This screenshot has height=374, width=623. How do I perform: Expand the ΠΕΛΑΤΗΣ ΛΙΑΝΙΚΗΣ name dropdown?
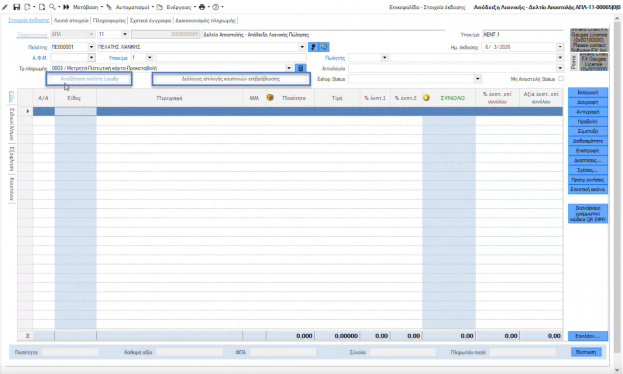point(303,47)
